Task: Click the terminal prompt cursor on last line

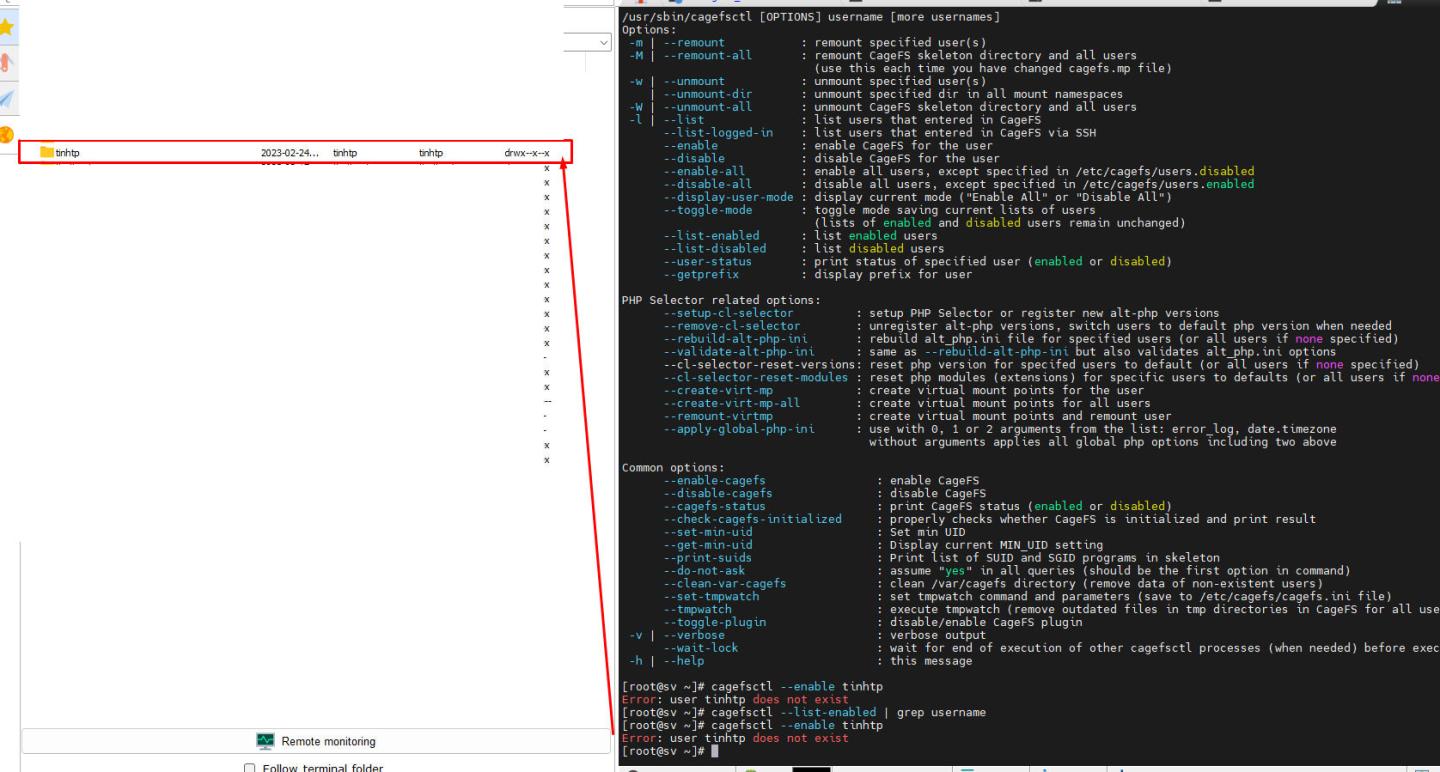Action: [x=714, y=751]
